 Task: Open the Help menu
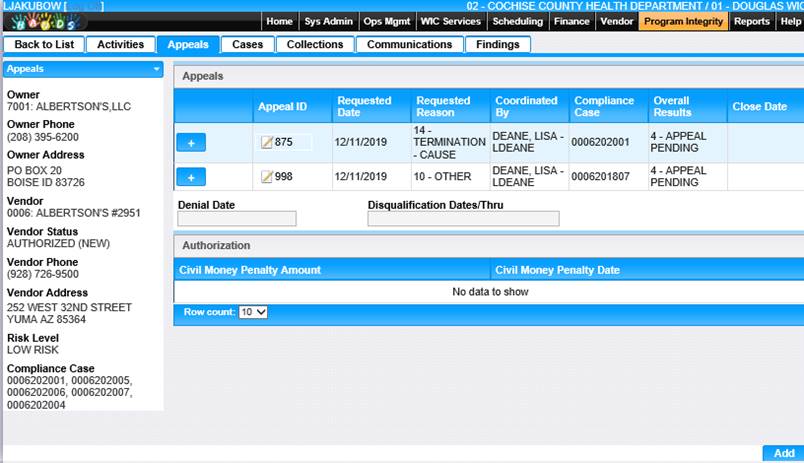[x=790, y=22]
